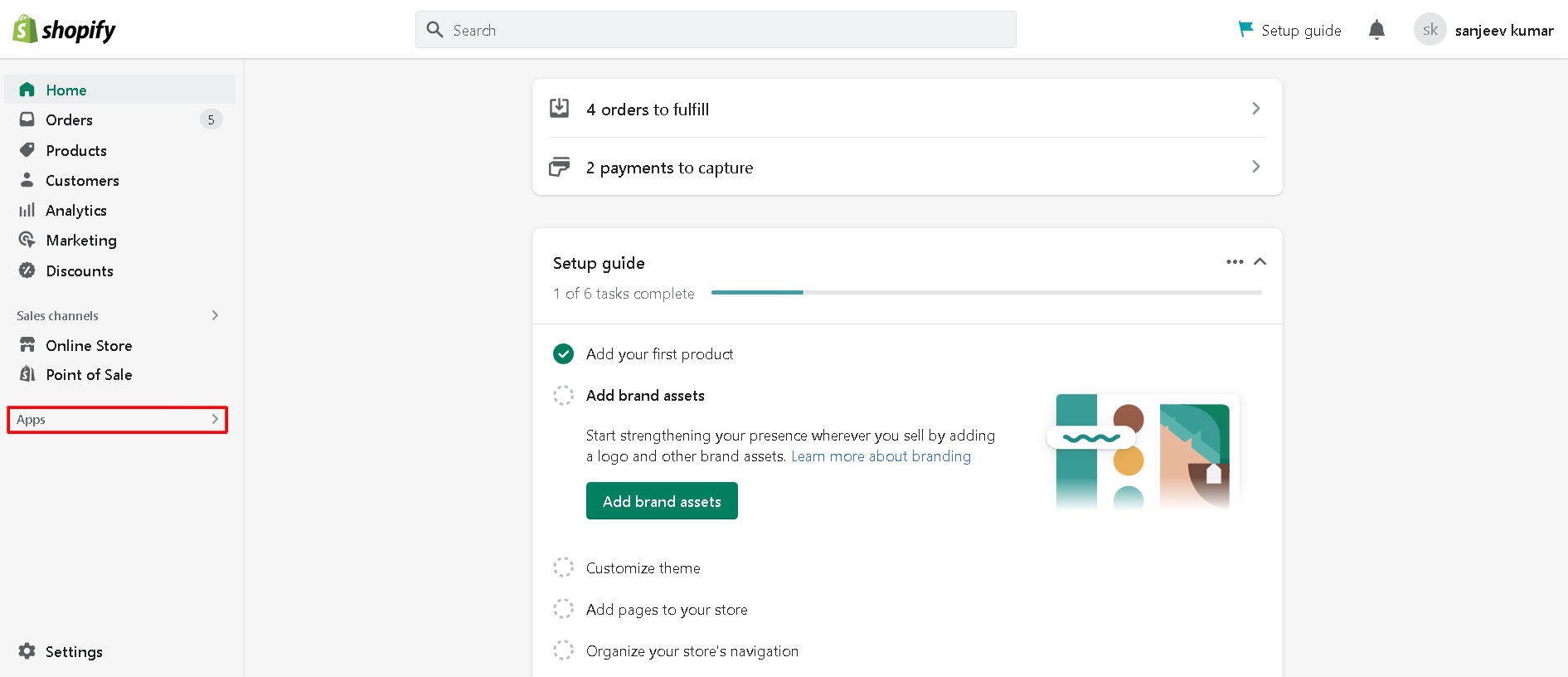Select the Add brand assets task heading

point(645,396)
